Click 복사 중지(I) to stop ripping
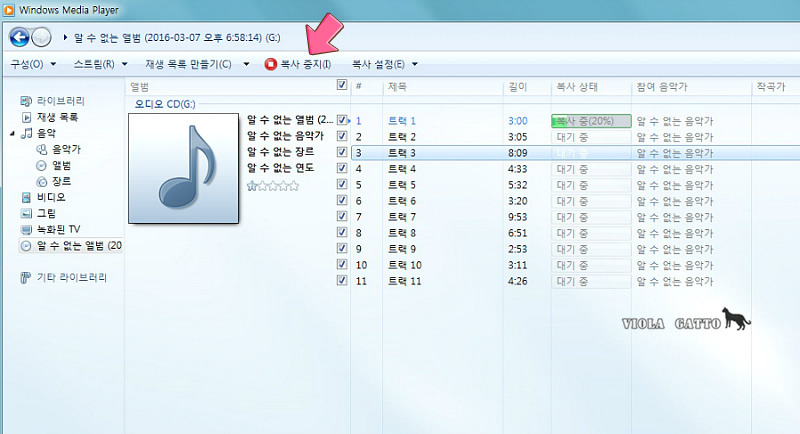 pos(298,64)
